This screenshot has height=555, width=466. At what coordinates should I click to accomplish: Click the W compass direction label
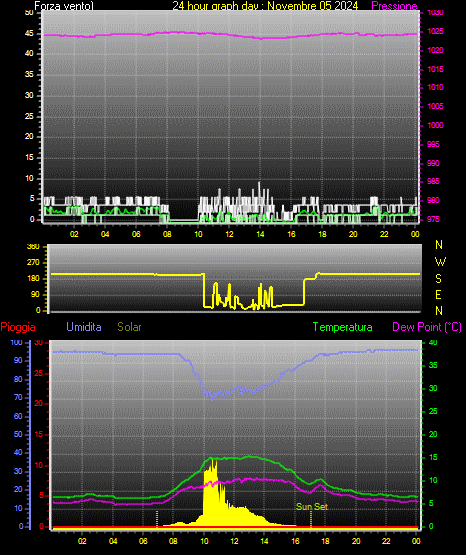(x=440, y=262)
